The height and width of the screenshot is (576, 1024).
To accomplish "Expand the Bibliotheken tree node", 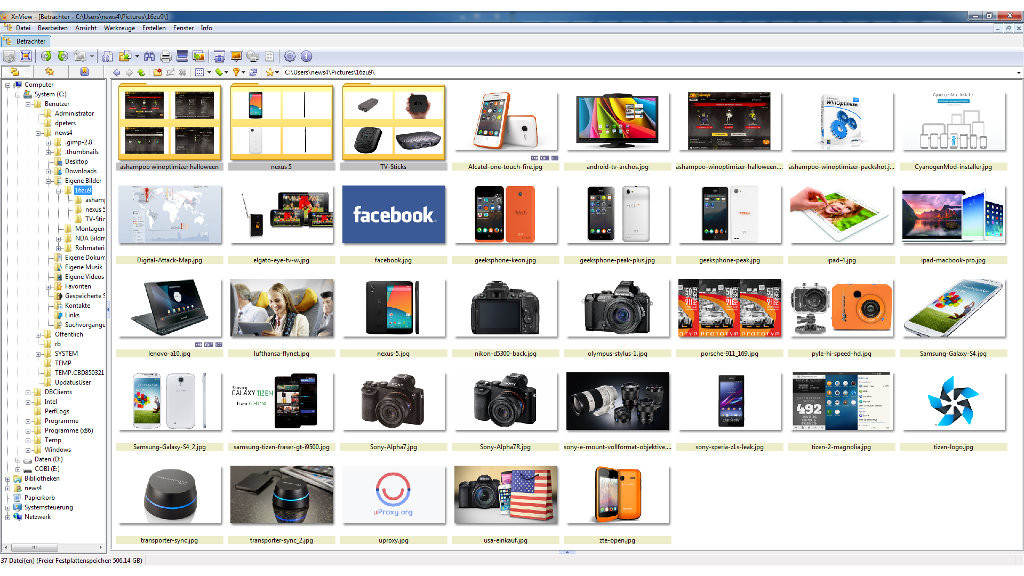I will click(x=8, y=479).
